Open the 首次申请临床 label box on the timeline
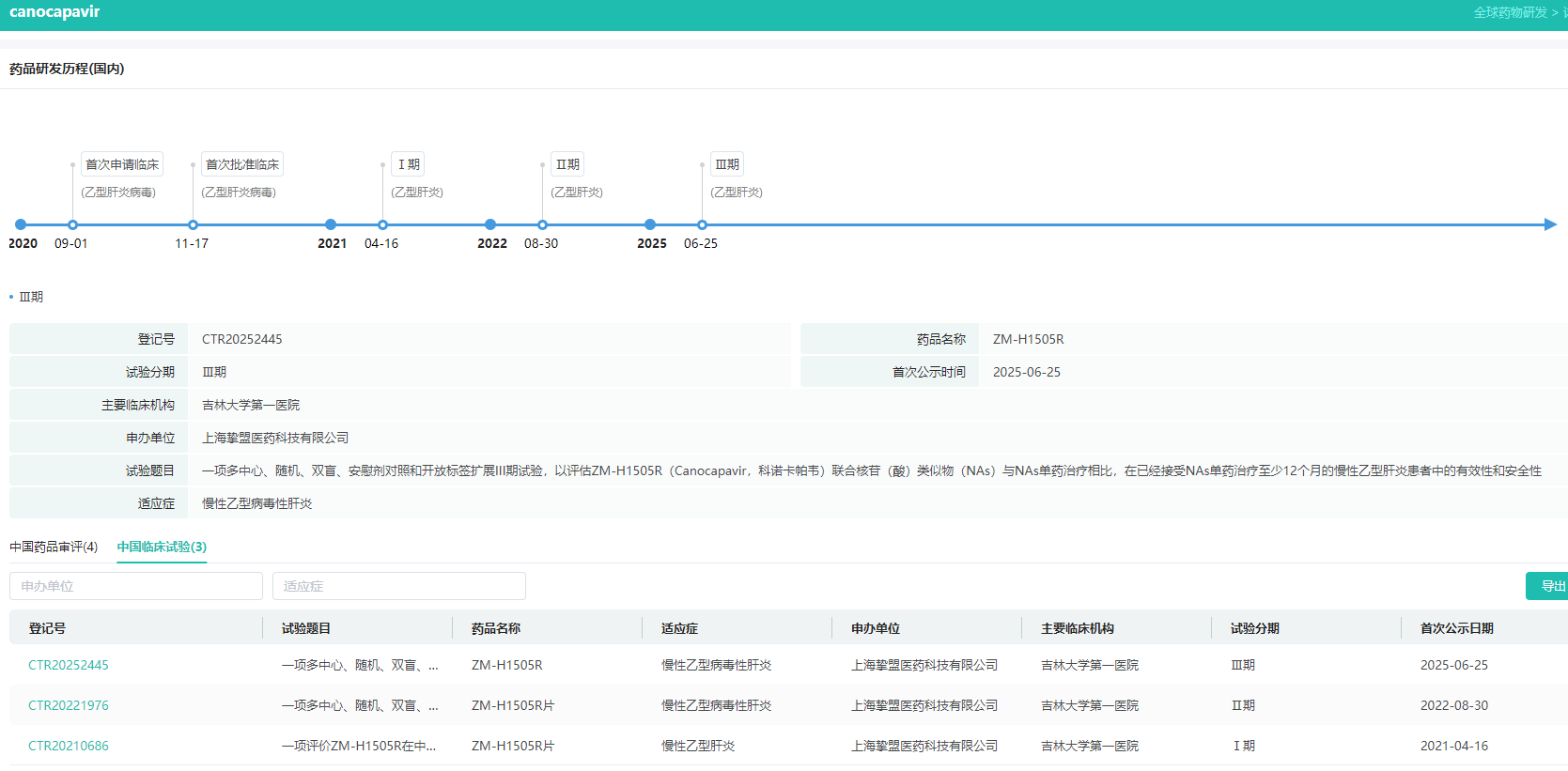Screen dimensions: 1568x771 pos(122,164)
